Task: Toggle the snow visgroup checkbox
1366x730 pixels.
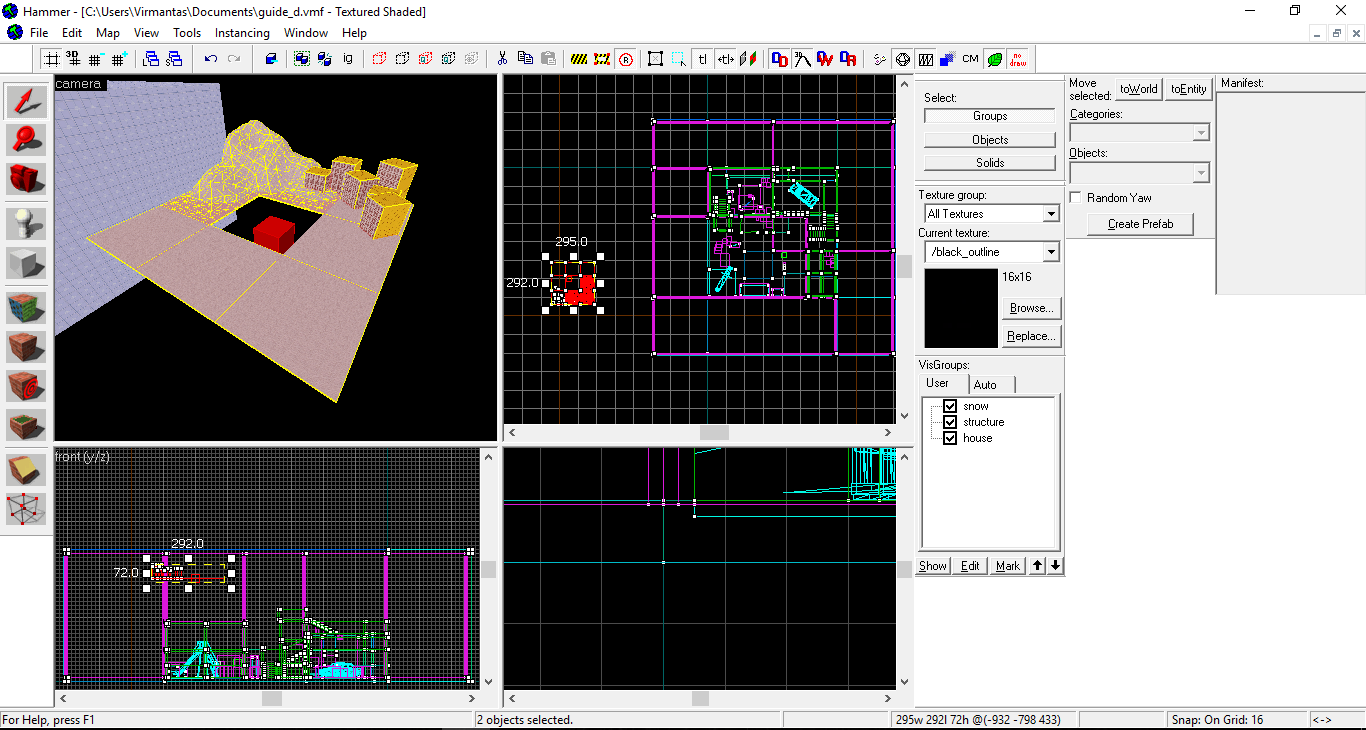Action: coord(950,406)
